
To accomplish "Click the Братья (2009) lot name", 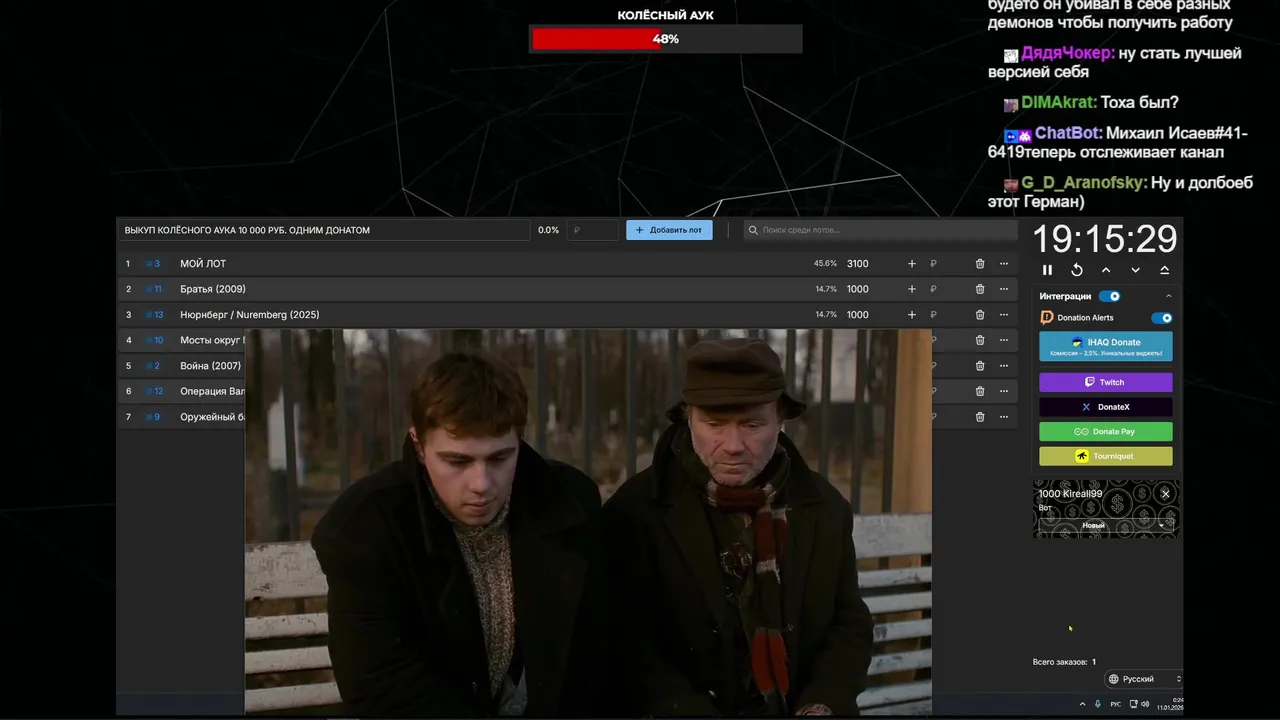I will point(213,289).
